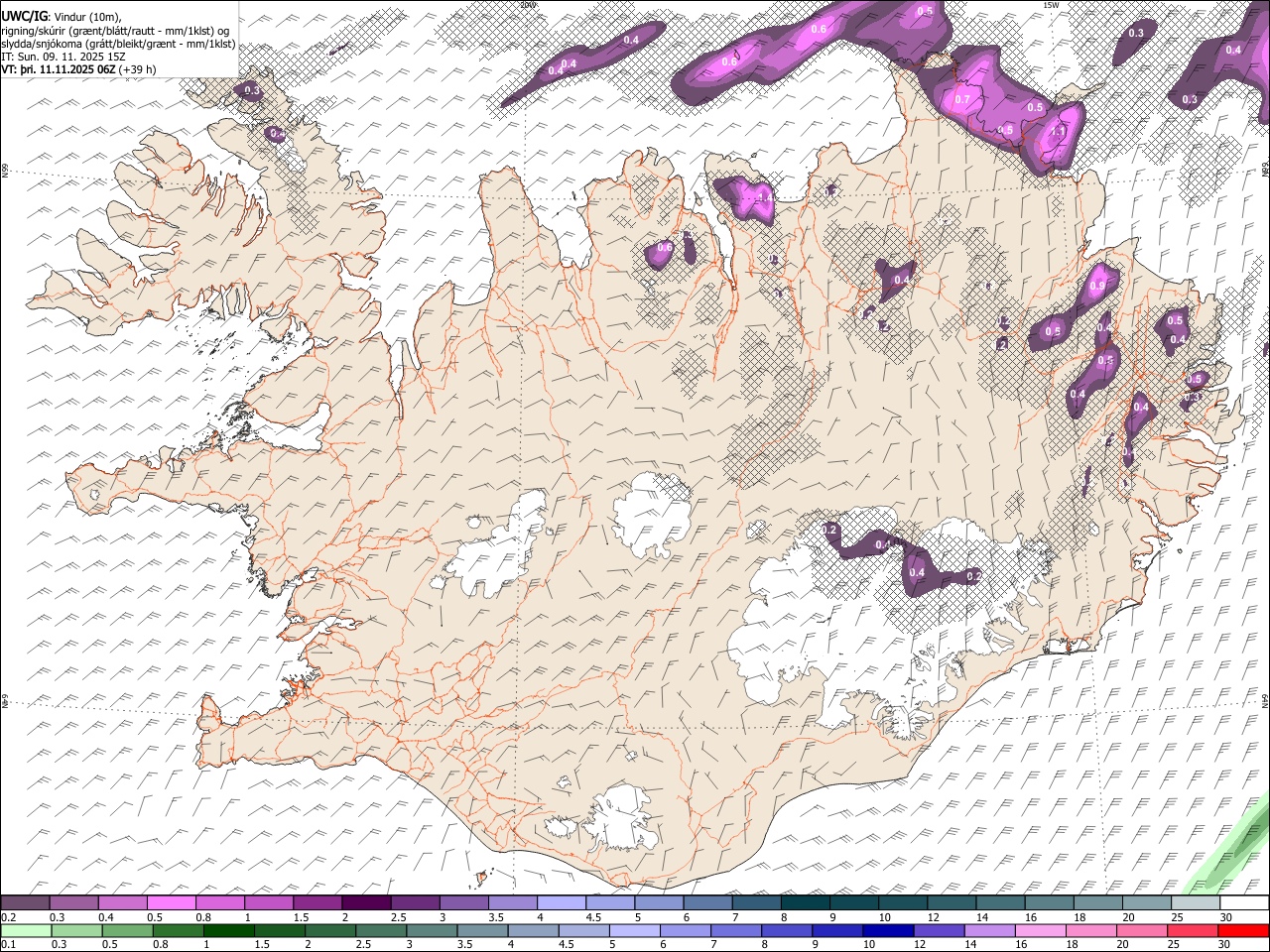
Task: Select lower legend blue swatch for 8
Action: click(x=785, y=930)
